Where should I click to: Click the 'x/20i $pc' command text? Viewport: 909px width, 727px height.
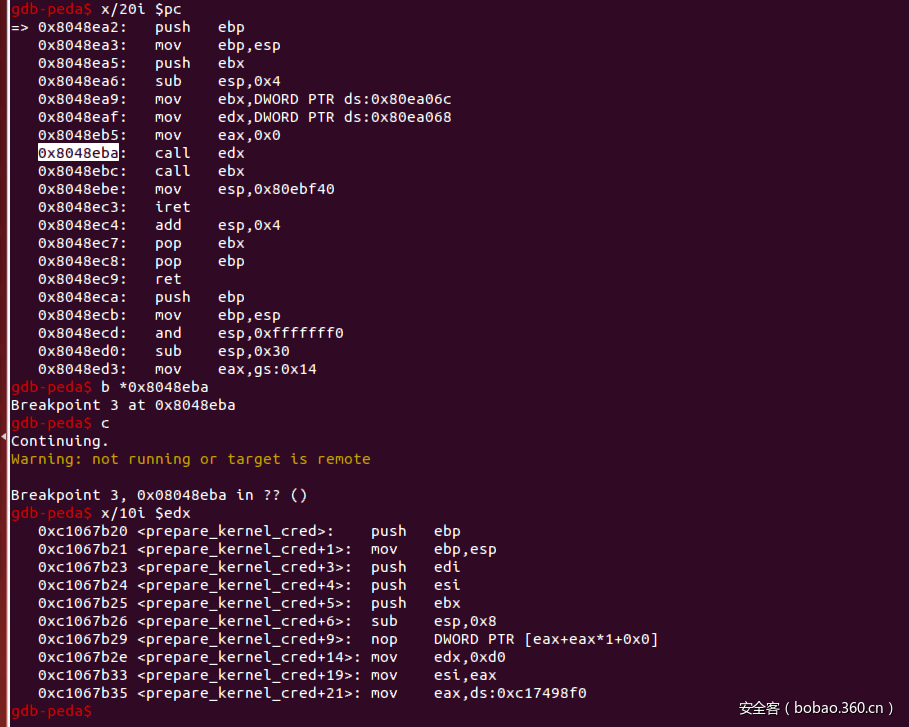pyautogui.click(x=141, y=9)
